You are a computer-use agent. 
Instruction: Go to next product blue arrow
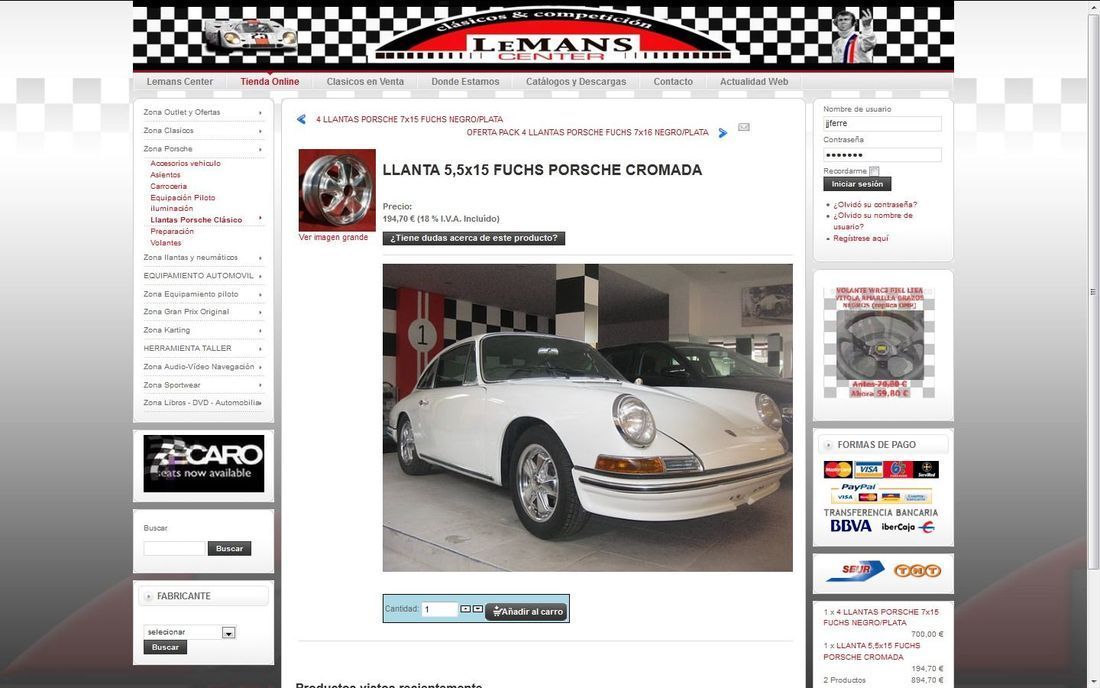(723, 133)
